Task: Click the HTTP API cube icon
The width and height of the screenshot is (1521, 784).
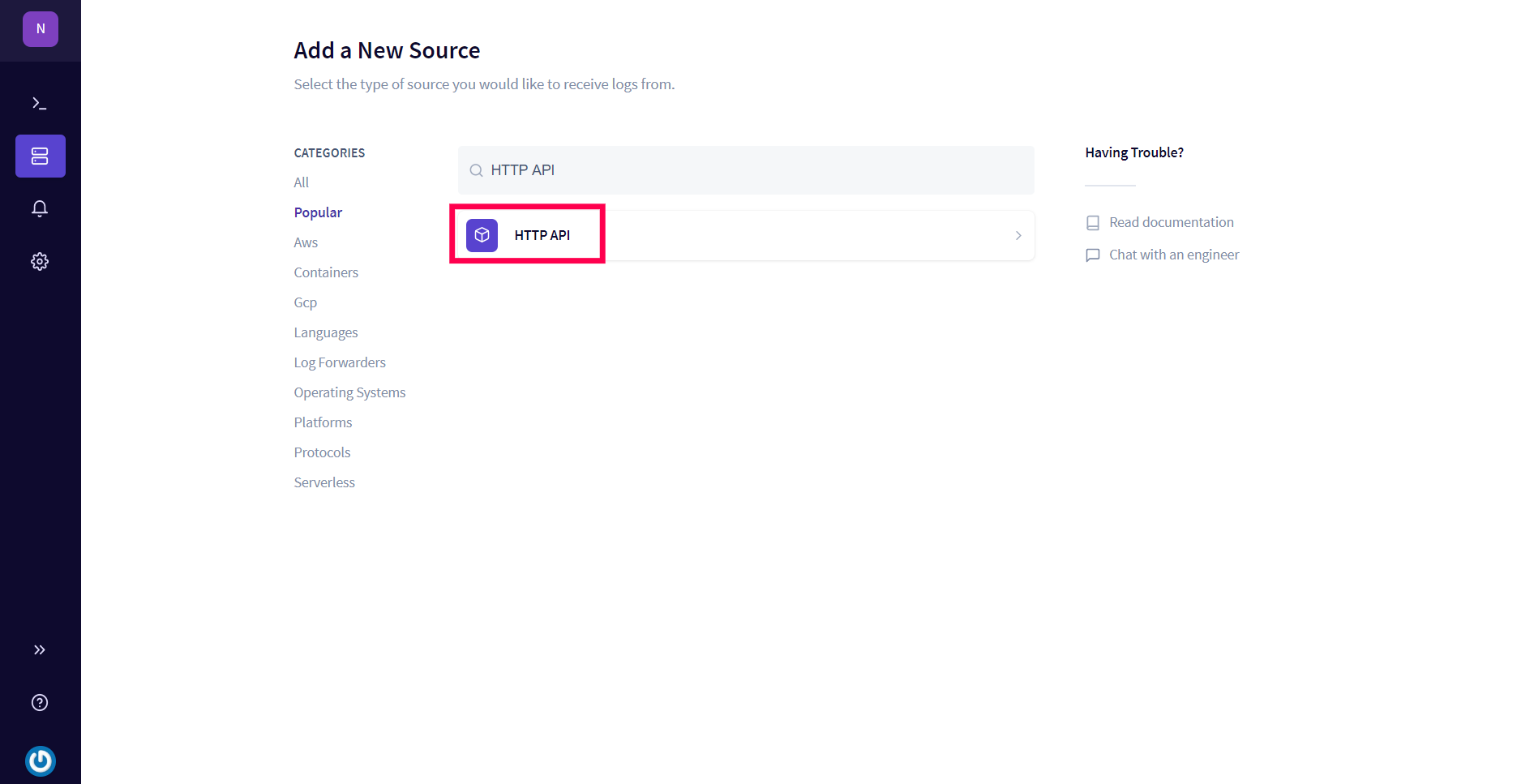Action: click(482, 235)
